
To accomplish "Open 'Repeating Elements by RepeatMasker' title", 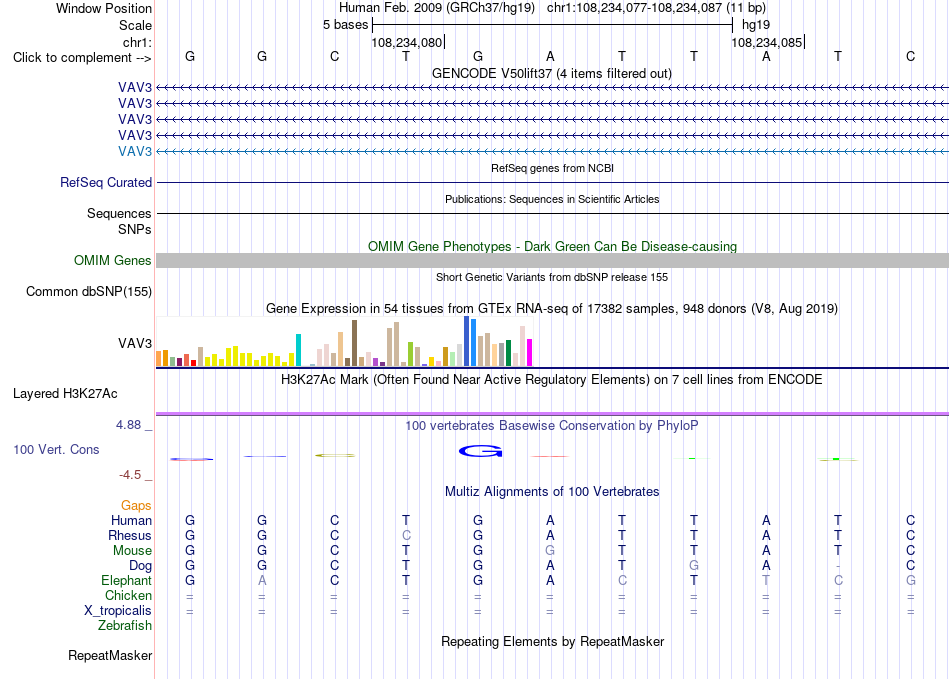I will (552, 641).
